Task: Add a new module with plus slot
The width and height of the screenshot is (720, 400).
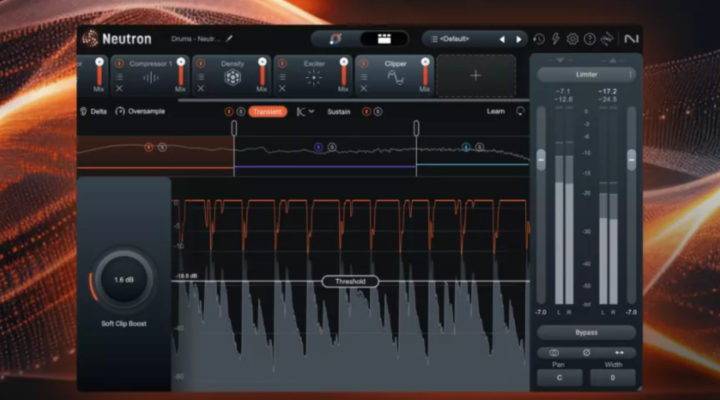Action: pyautogui.click(x=476, y=75)
